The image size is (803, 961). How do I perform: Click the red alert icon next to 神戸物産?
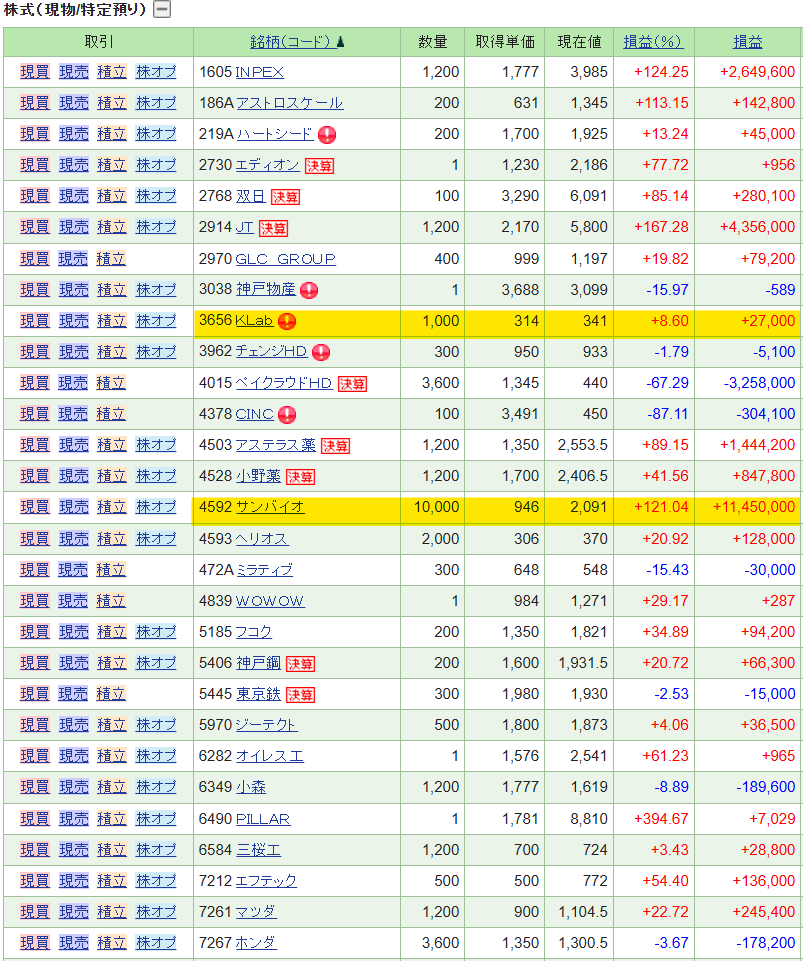310,290
